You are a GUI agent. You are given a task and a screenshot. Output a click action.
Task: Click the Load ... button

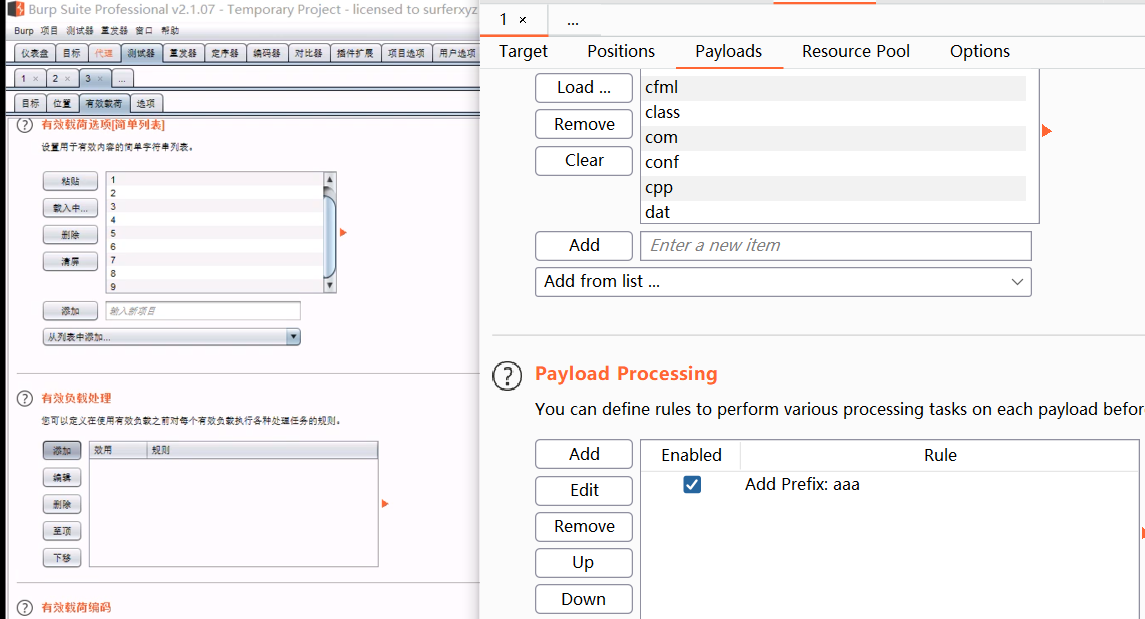[x=583, y=88]
